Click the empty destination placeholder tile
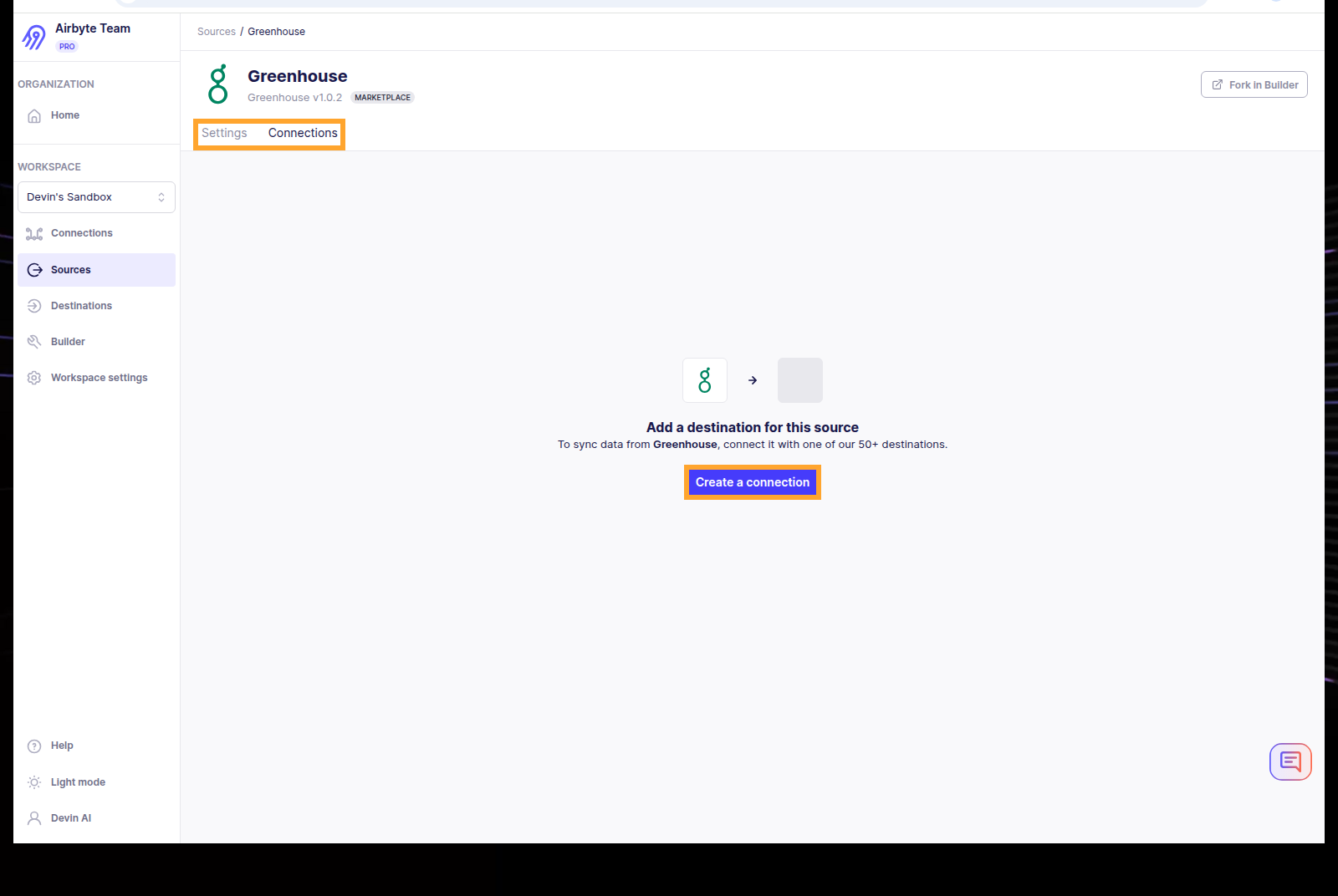 point(800,380)
